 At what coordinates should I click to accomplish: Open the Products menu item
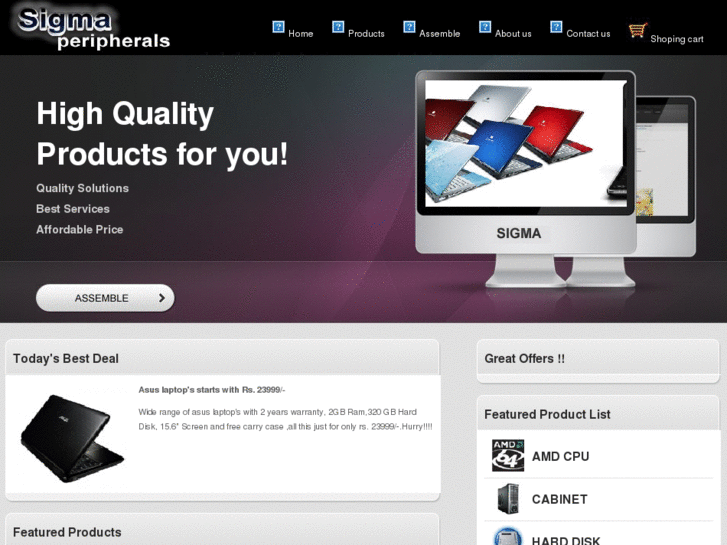366,34
